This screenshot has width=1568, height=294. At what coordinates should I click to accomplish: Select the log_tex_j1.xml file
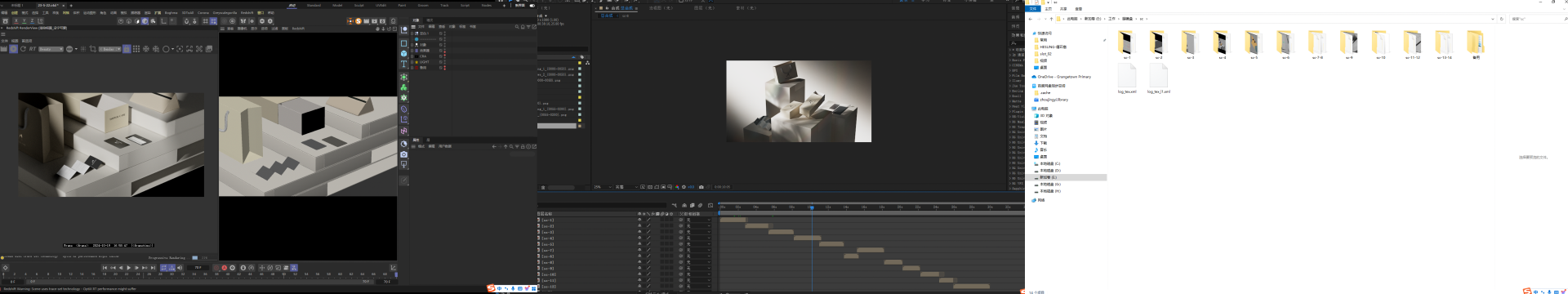[1159, 78]
